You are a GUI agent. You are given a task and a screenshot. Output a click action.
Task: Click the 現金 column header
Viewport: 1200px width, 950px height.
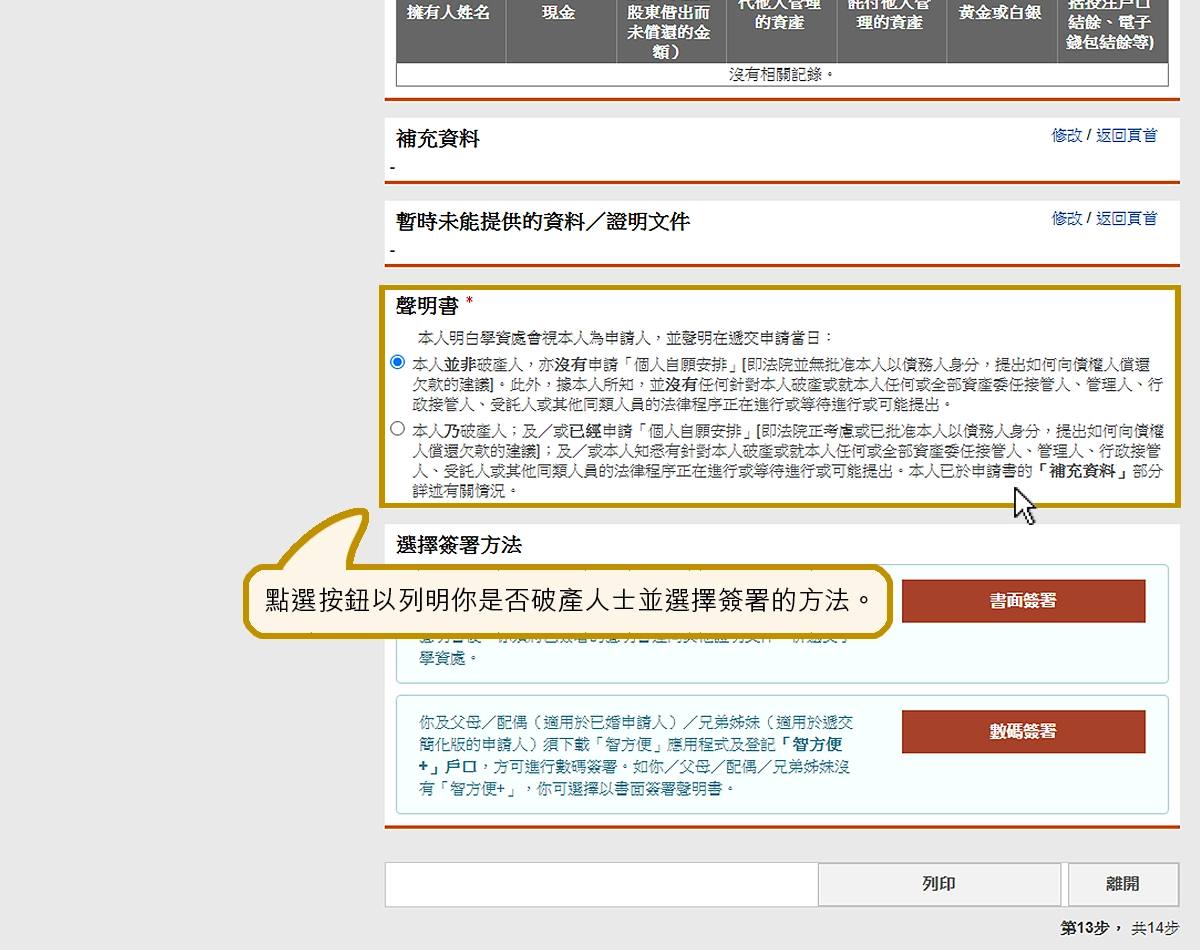560,14
